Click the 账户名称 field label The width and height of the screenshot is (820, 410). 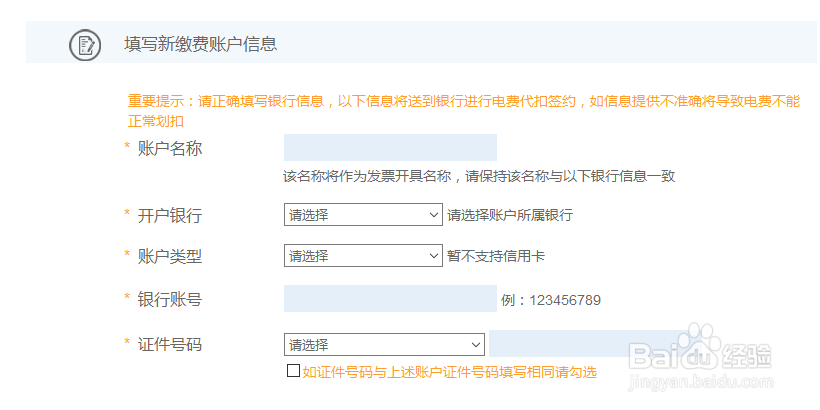point(170,149)
